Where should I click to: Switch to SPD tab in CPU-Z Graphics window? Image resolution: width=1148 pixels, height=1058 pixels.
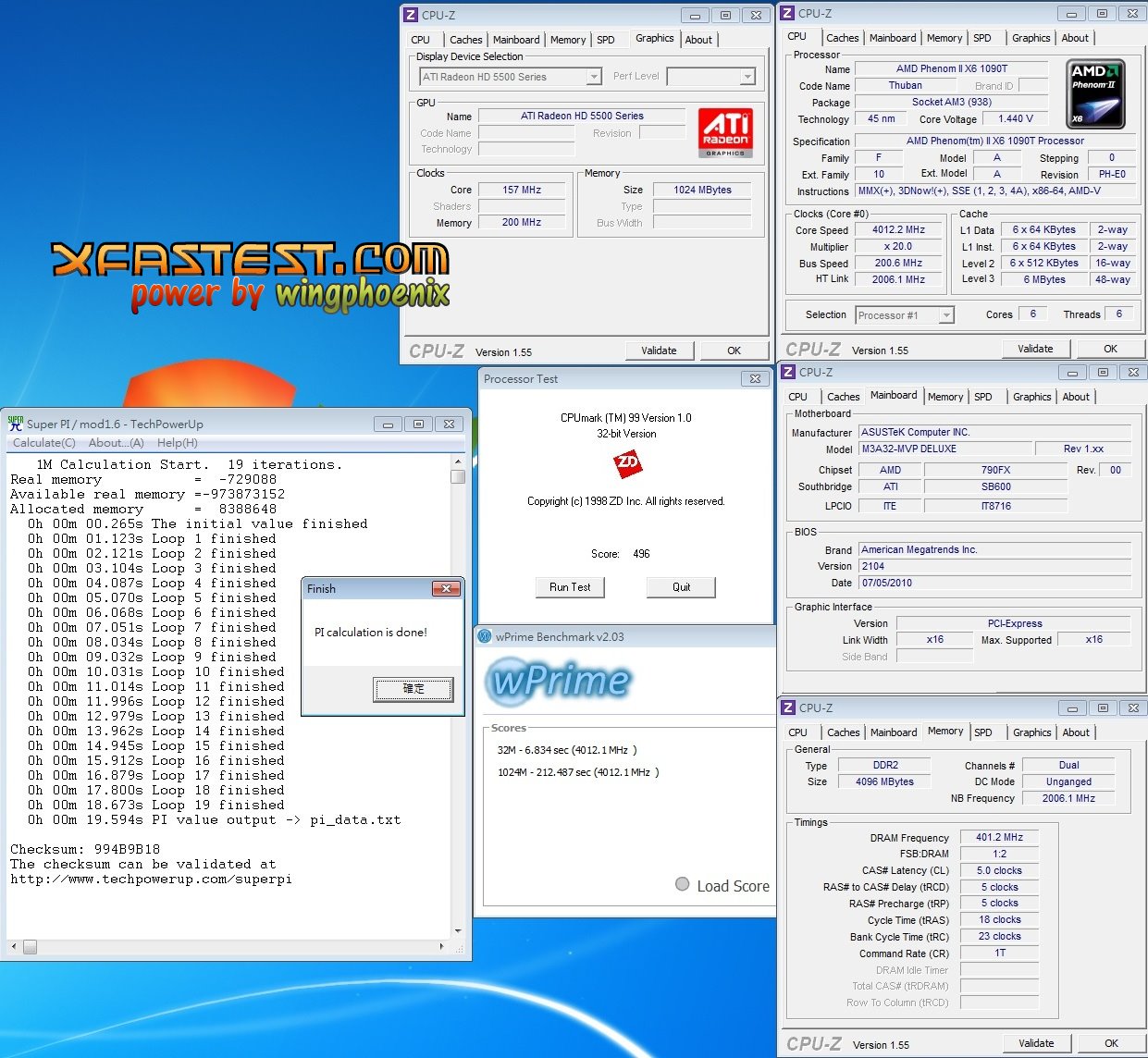(606, 40)
